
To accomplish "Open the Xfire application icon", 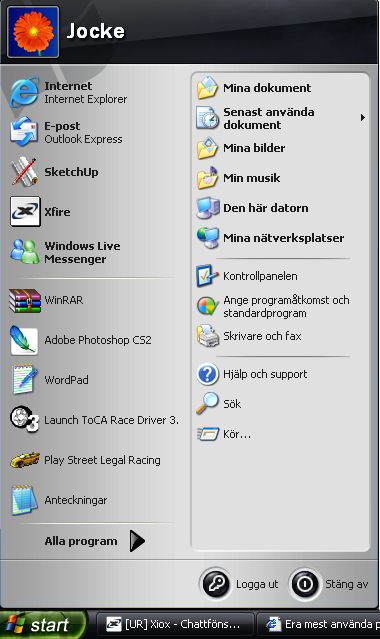I will 25,212.
